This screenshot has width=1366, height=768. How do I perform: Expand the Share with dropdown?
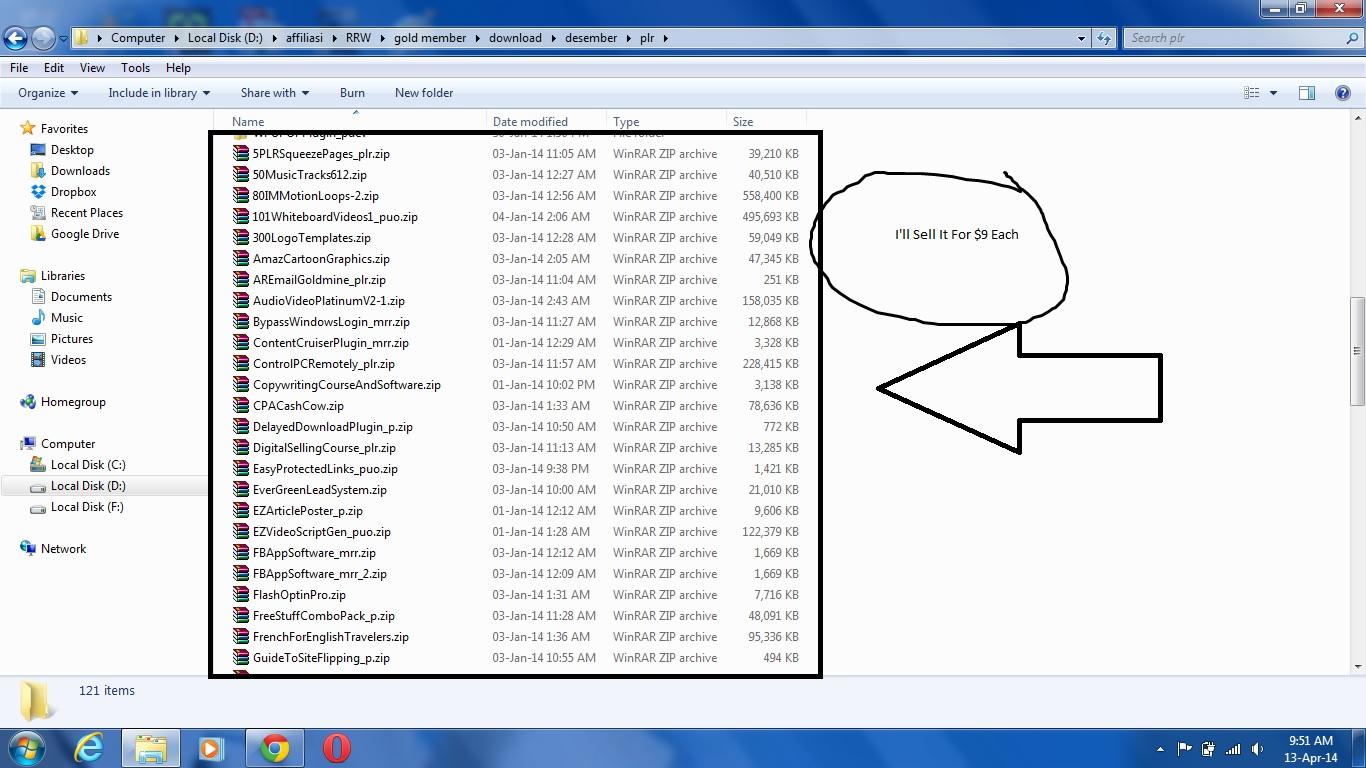click(x=274, y=93)
